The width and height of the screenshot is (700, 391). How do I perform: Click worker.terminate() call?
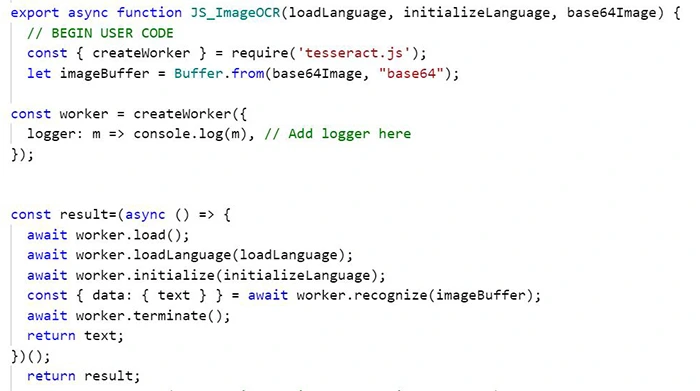pos(149,316)
